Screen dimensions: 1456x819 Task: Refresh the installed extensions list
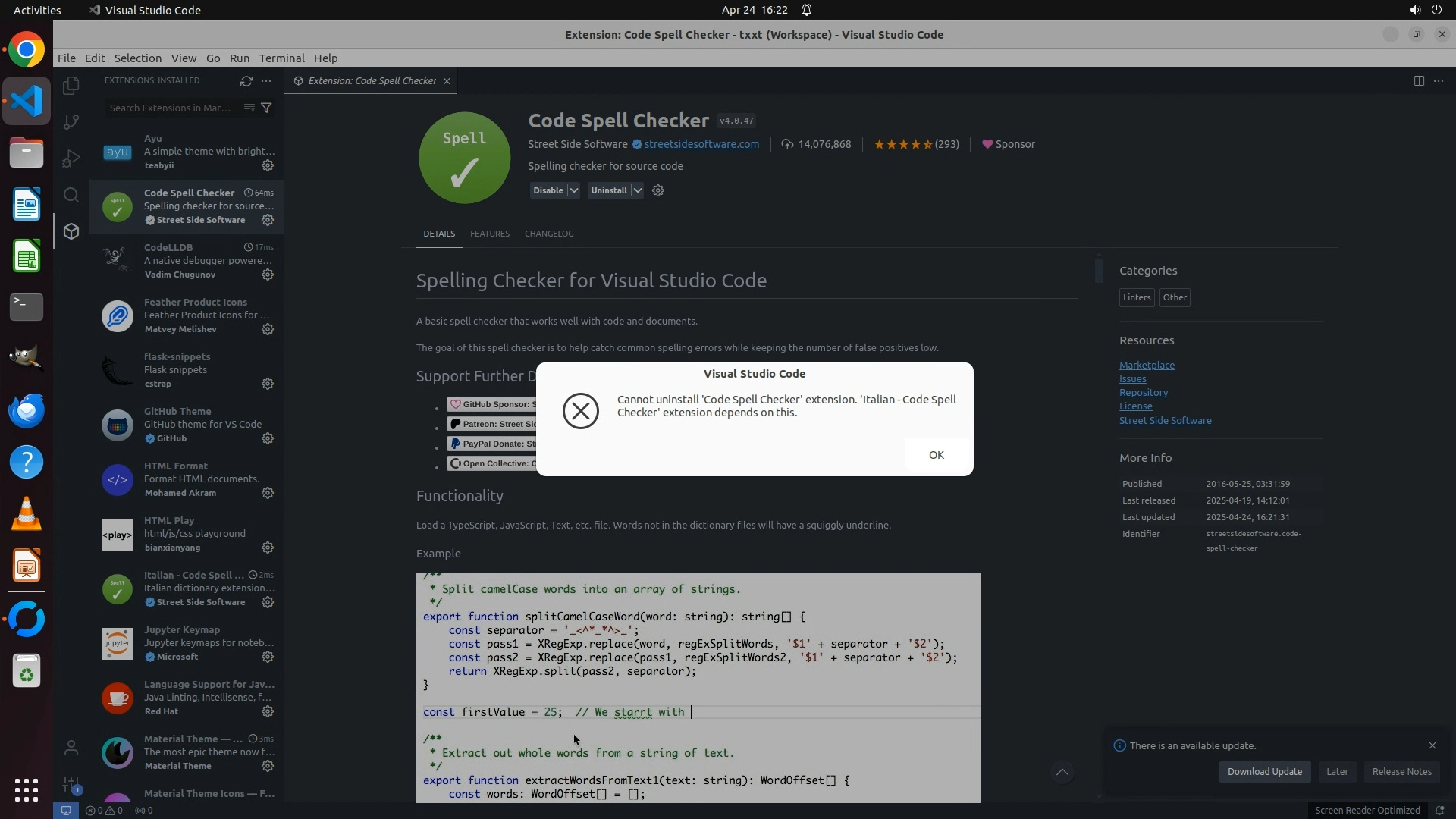[x=246, y=80]
